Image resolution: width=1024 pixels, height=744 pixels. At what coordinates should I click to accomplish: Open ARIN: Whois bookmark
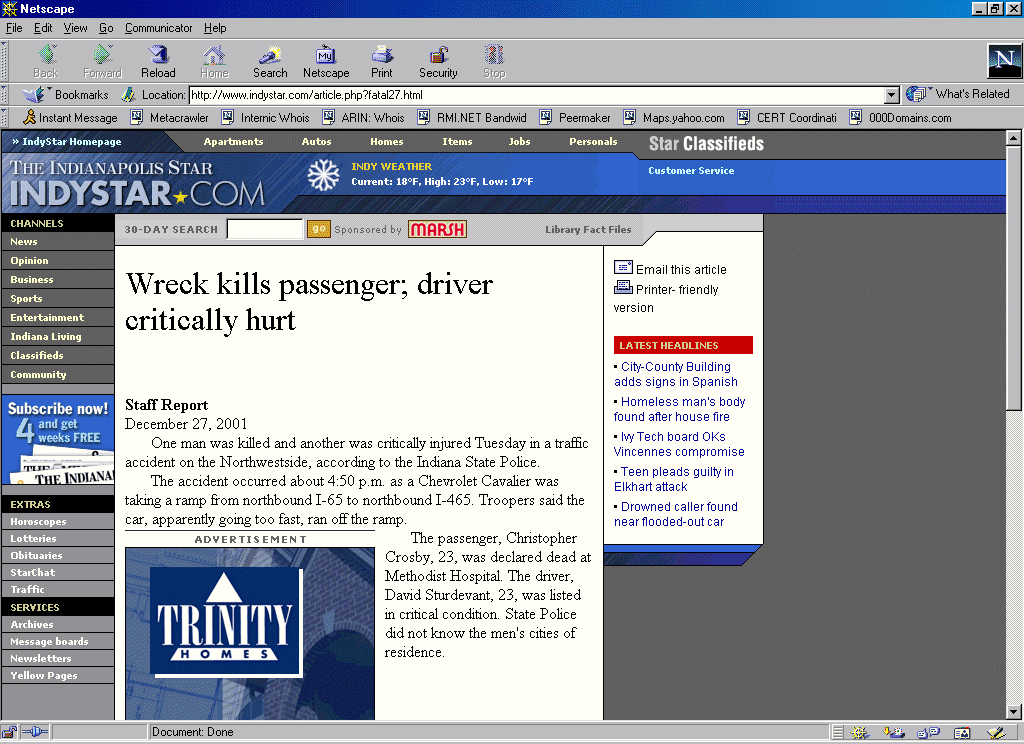(x=363, y=118)
